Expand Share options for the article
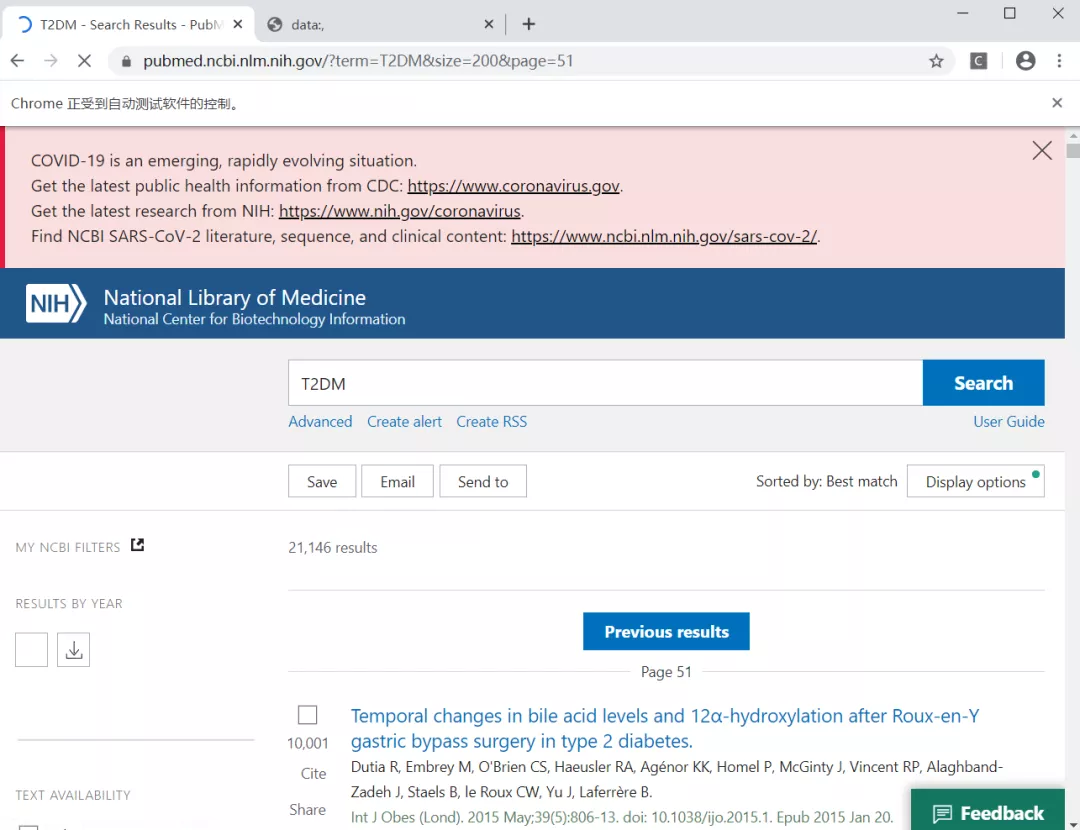Screen dimensions: 1080x830 pyautogui.click(x=307, y=809)
